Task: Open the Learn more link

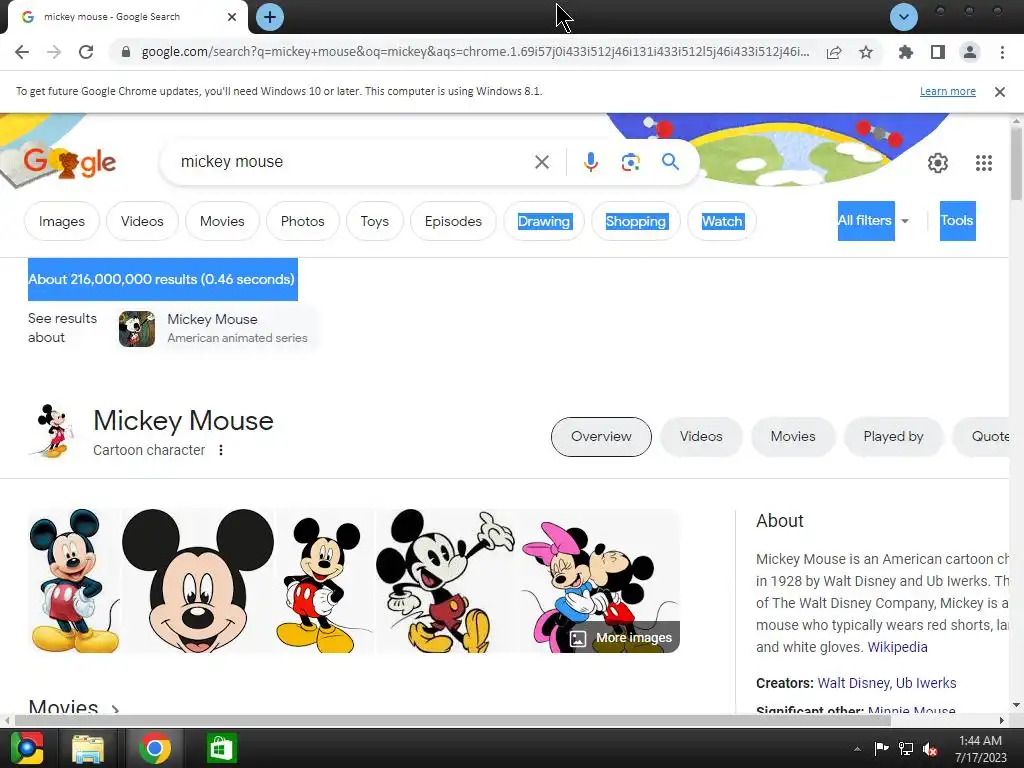Action: (948, 91)
